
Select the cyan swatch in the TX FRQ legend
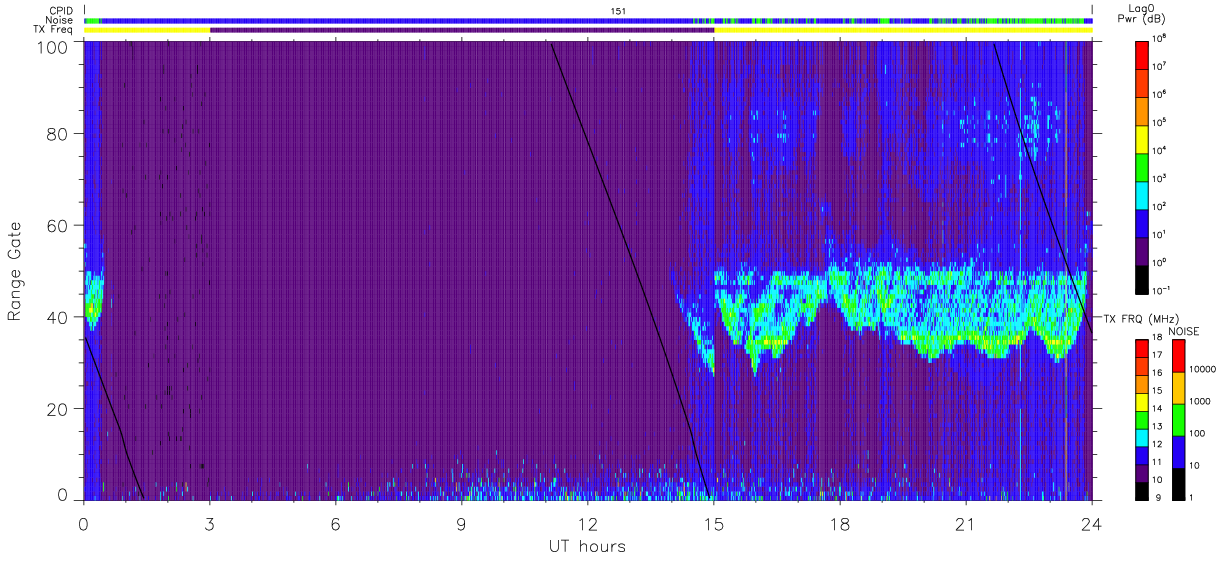click(x=1142, y=437)
